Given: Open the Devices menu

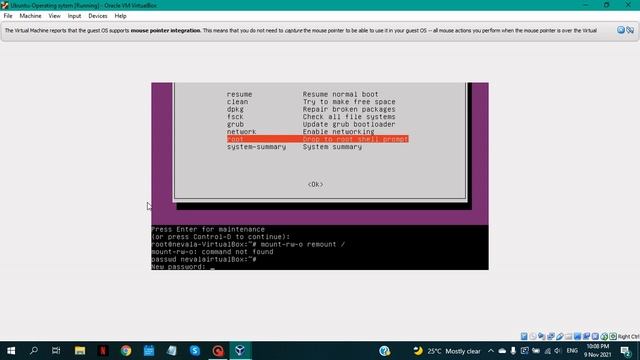Looking at the screenshot, I should [98, 16].
